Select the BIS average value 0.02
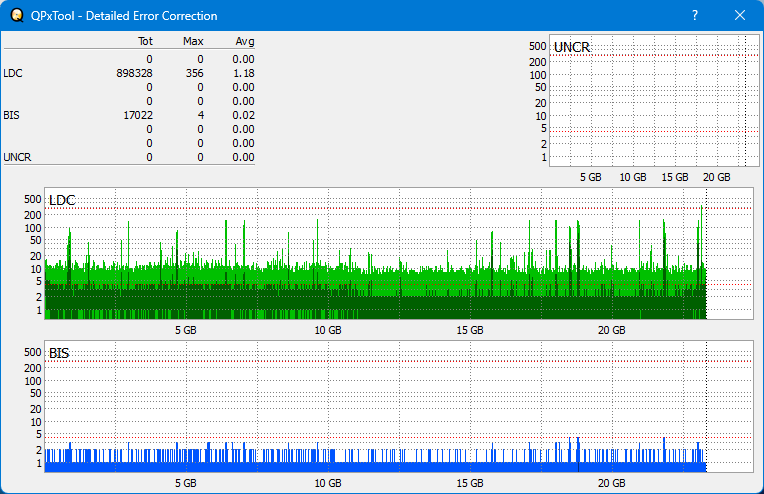 pyautogui.click(x=243, y=115)
